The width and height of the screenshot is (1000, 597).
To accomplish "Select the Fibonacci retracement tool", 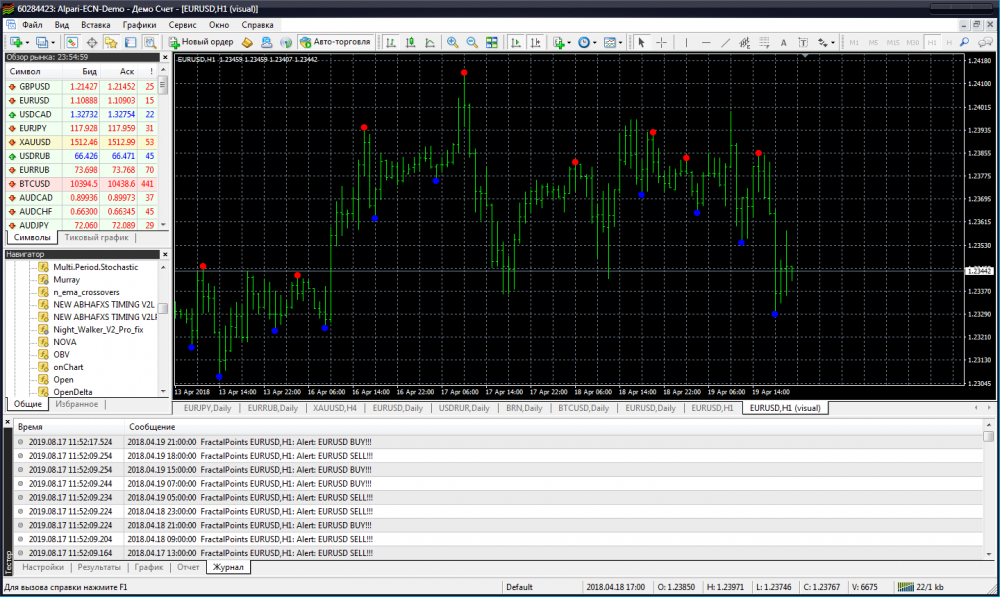I will [764, 42].
